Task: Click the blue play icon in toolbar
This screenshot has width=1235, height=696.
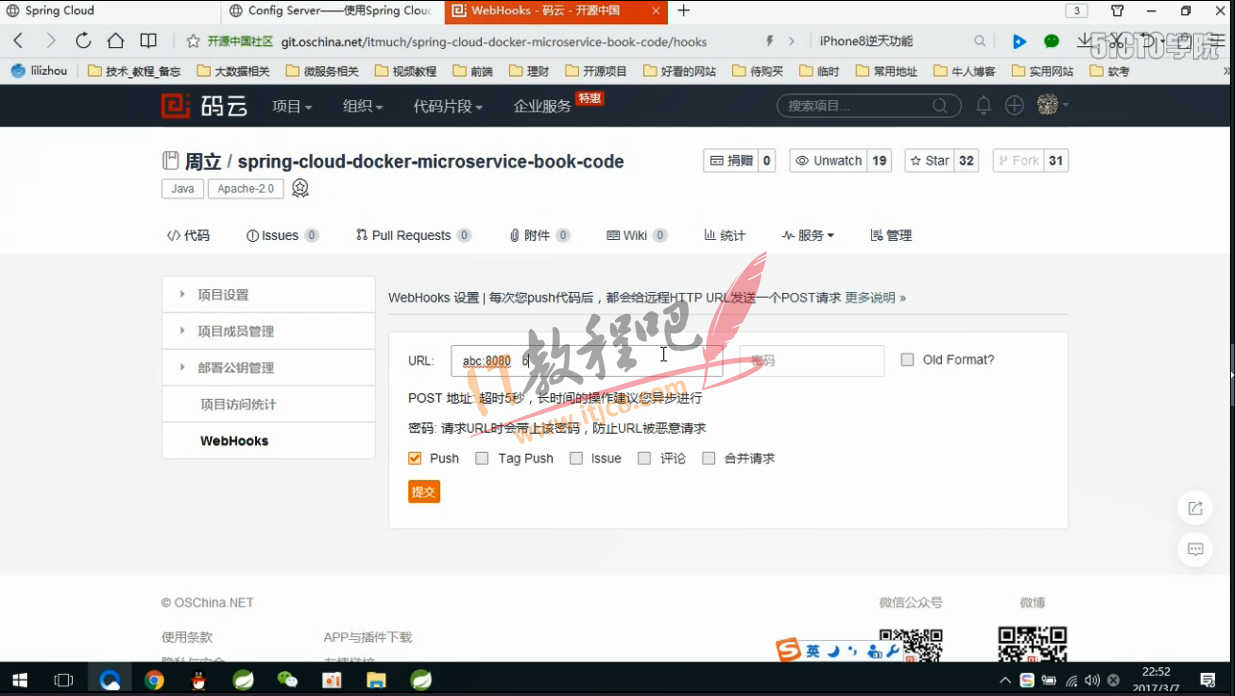Action: pos(1019,41)
